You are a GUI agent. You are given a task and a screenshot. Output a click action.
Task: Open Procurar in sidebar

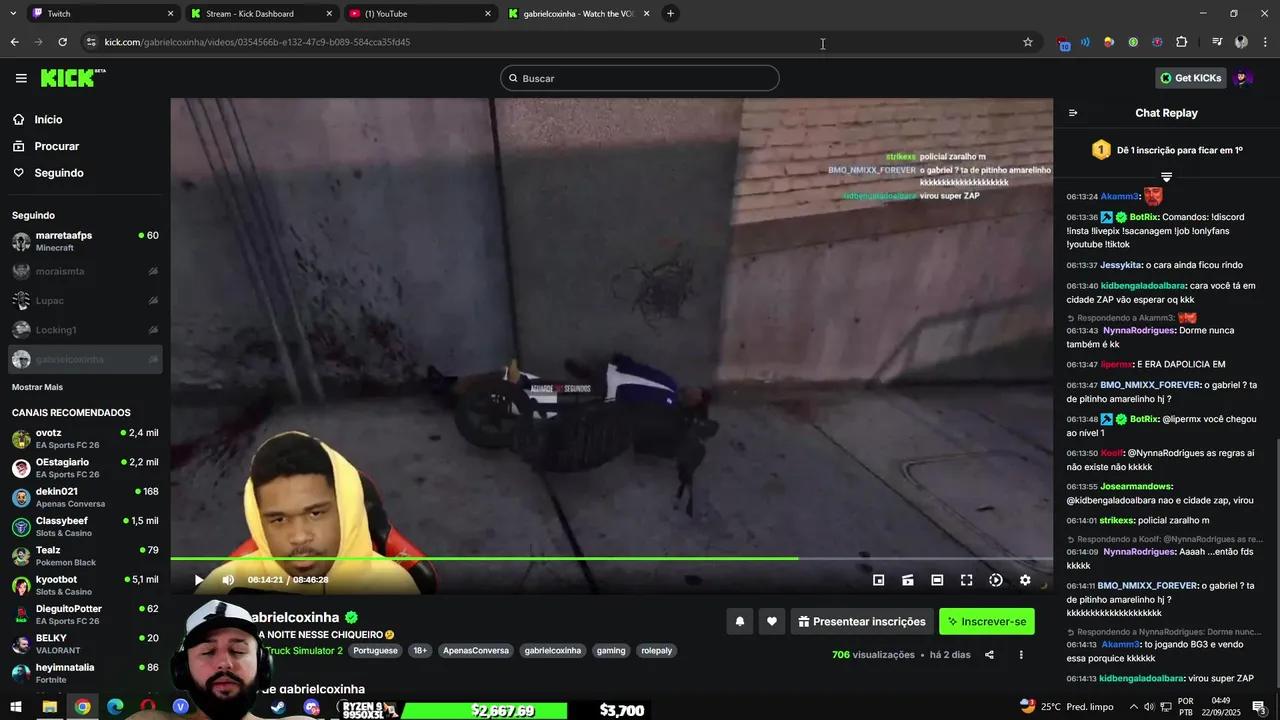[56, 146]
